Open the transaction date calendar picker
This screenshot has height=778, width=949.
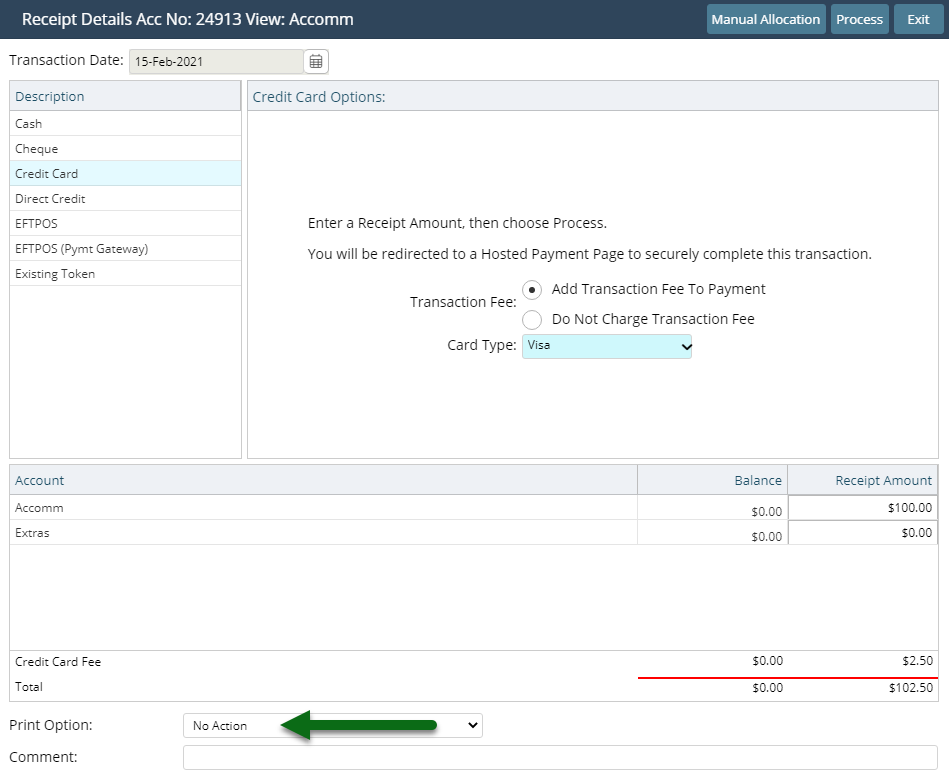(x=314, y=61)
